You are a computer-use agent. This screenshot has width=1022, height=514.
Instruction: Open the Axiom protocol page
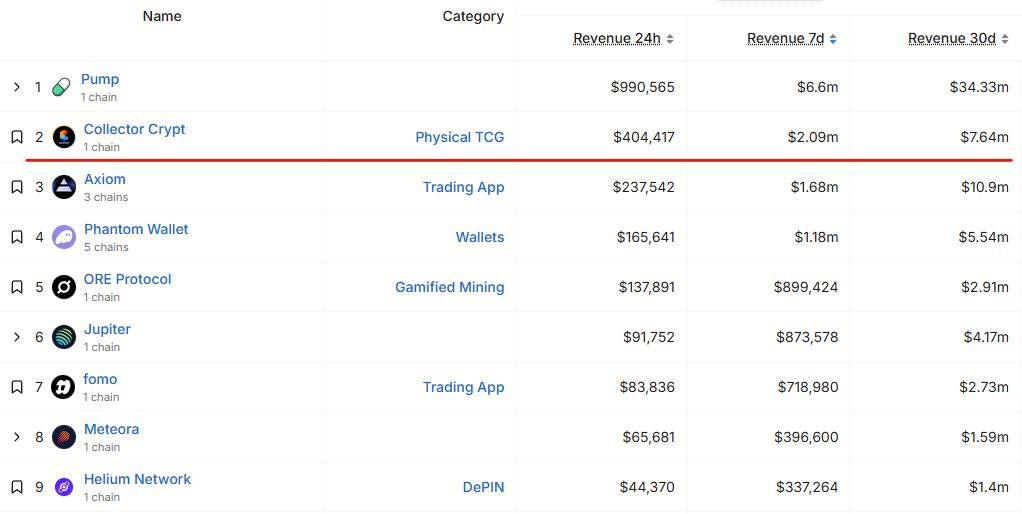coord(104,179)
